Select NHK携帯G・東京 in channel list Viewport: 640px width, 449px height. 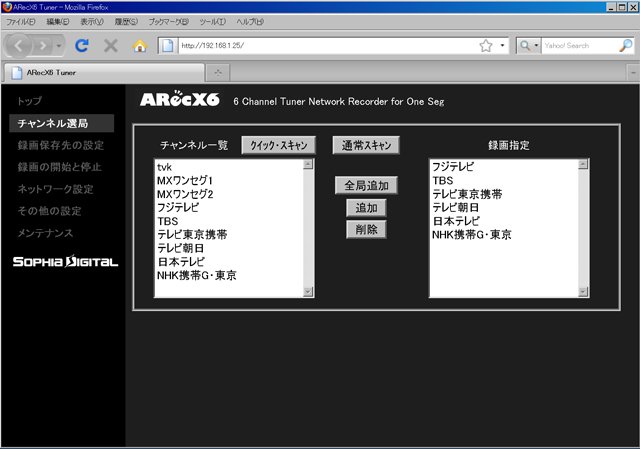pyautogui.click(x=229, y=276)
